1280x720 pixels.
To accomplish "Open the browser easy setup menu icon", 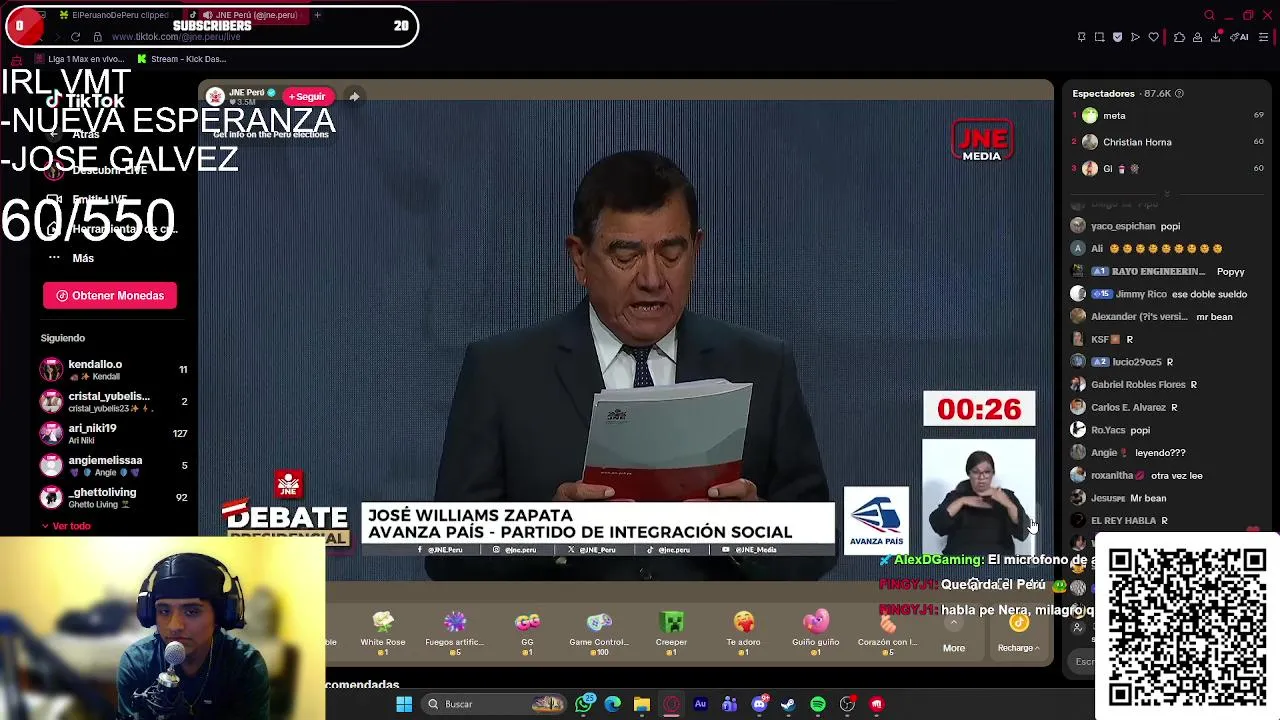I will [x=1264, y=37].
